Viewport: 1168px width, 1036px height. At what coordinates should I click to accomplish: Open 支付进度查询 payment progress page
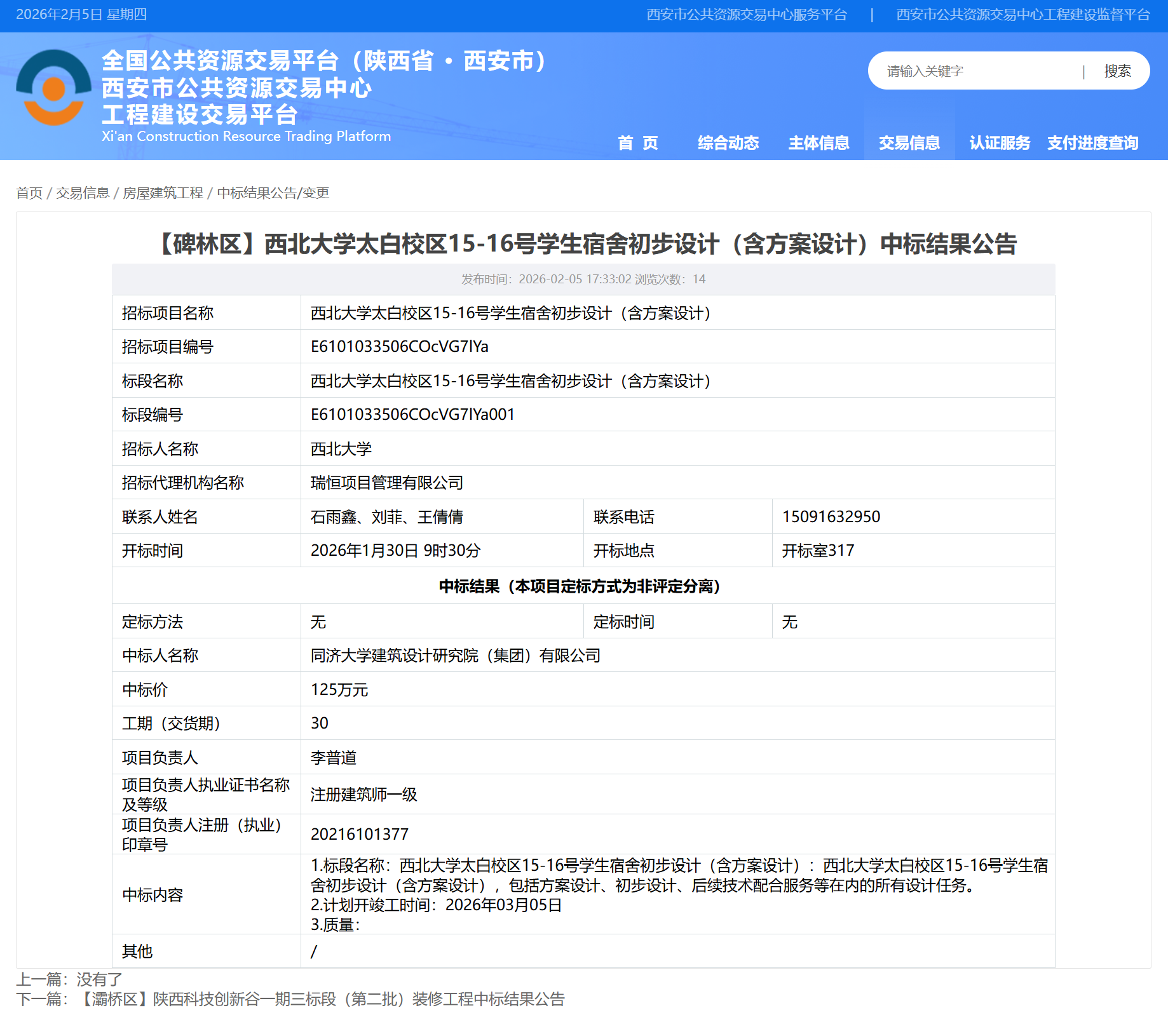1092,143
